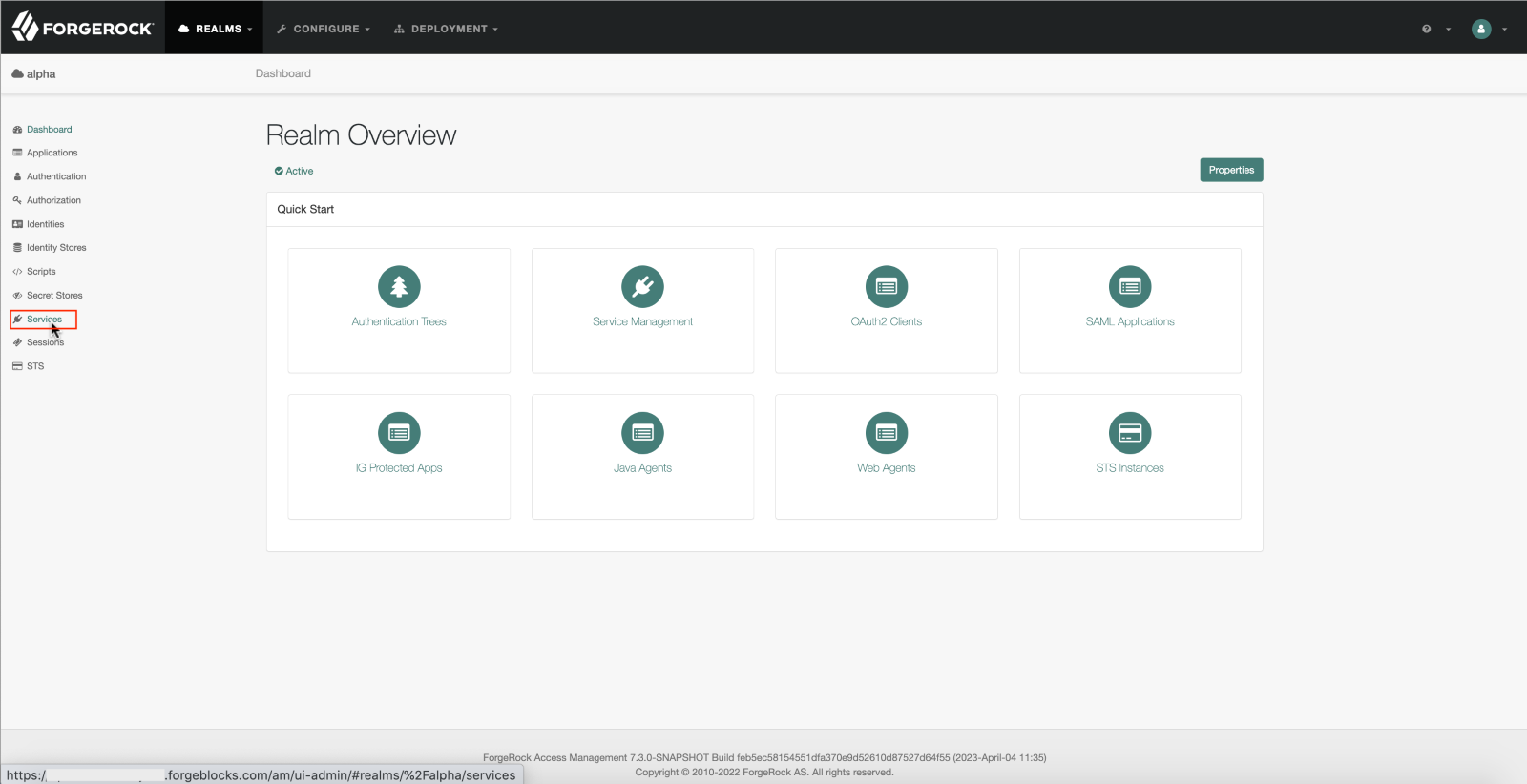
Task: Open the Java Agents card icon
Action: click(642, 433)
